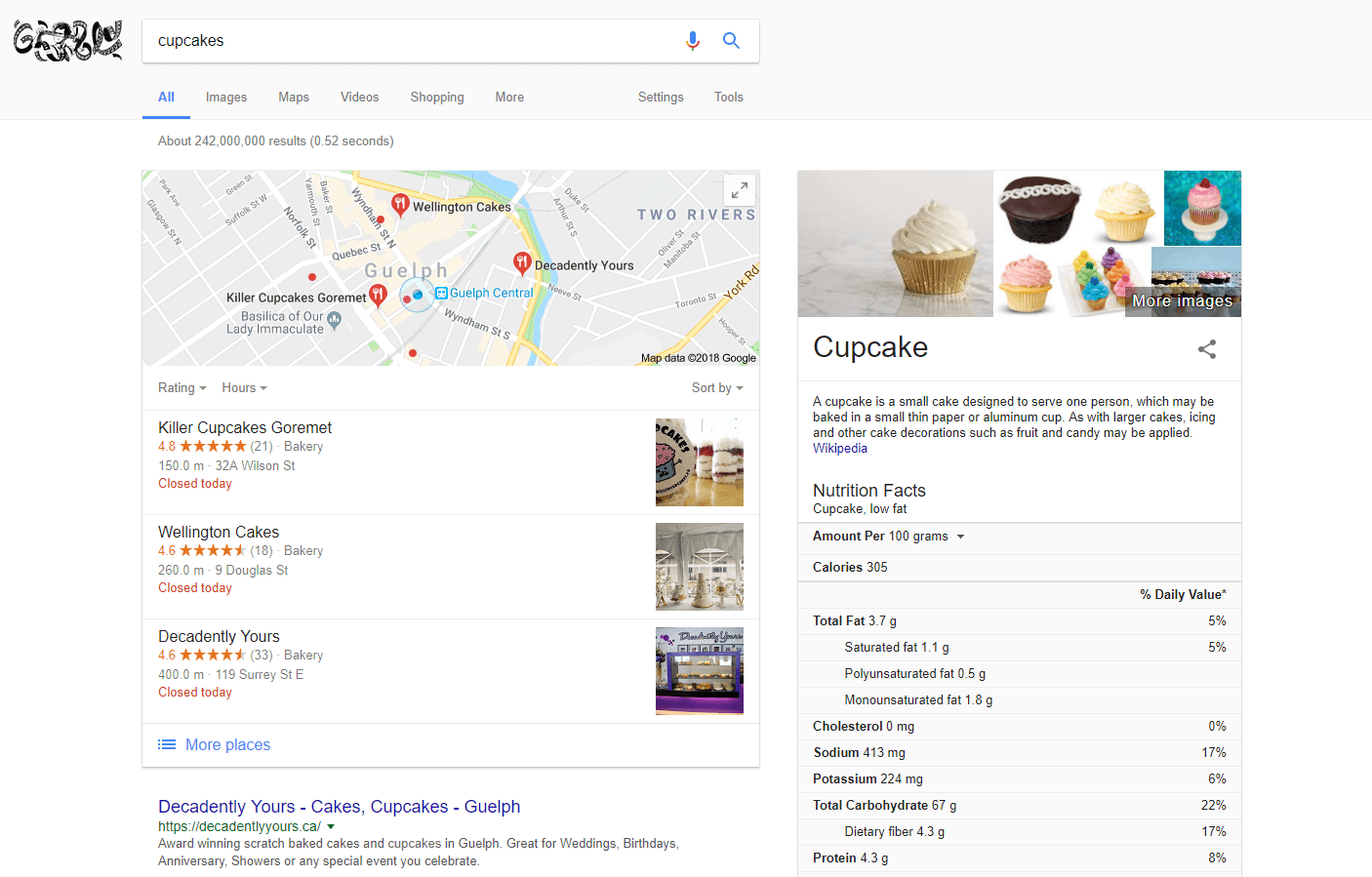Open the Rating filter dropdown

(x=182, y=388)
